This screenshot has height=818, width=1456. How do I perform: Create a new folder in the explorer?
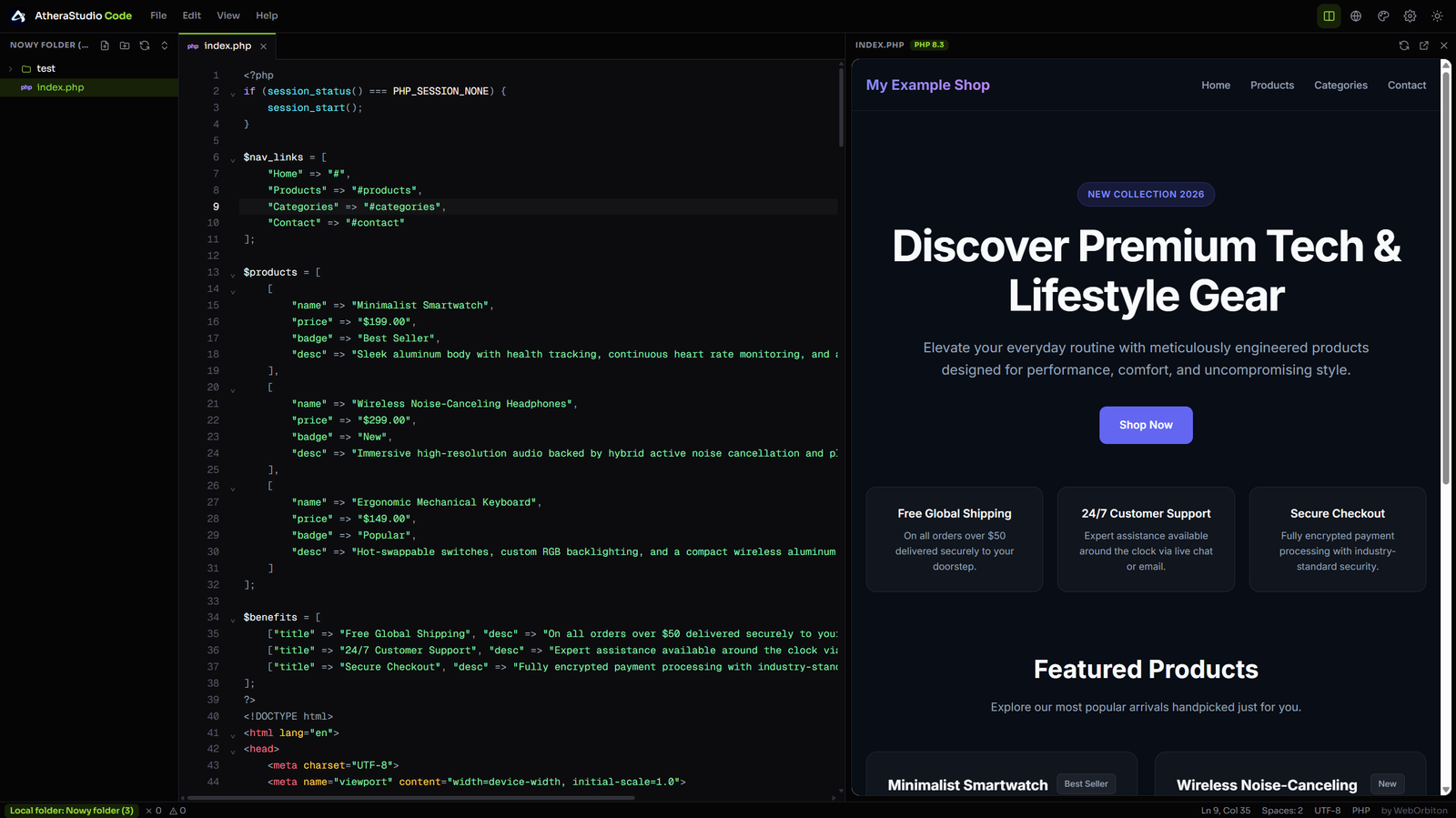click(125, 45)
